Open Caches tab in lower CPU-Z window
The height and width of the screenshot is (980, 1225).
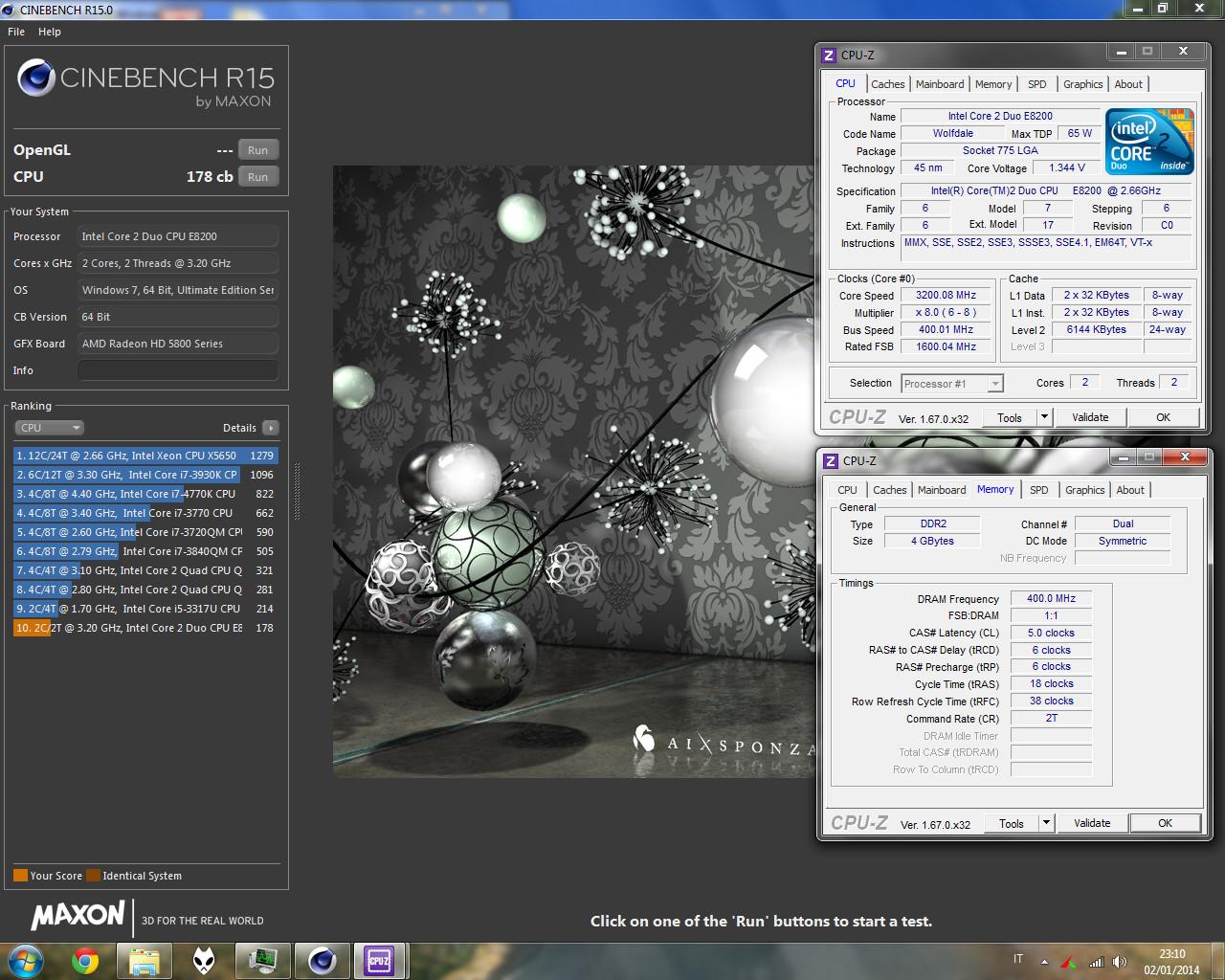pos(890,490)
